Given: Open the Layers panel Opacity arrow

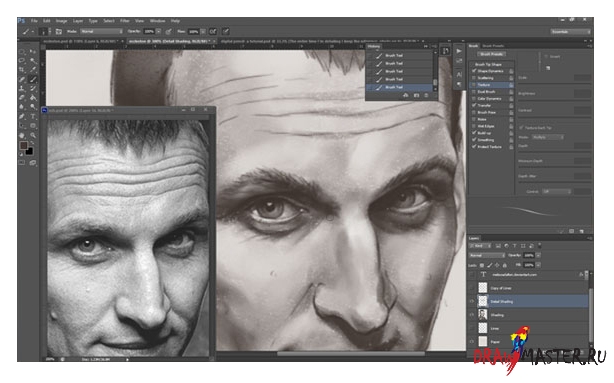Looking at the screenshot, I should click(538, 255).
